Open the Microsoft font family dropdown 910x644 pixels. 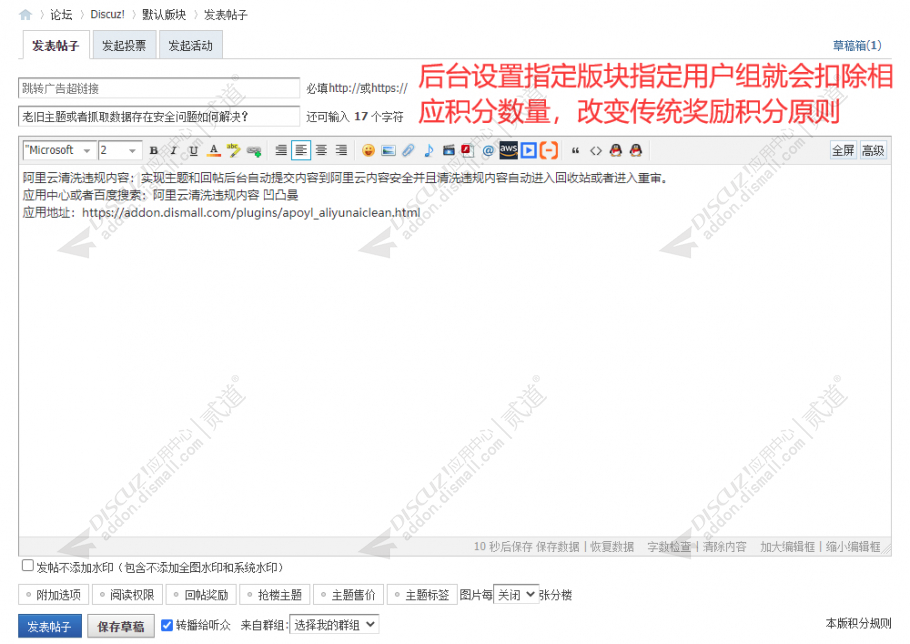point(59,150)
